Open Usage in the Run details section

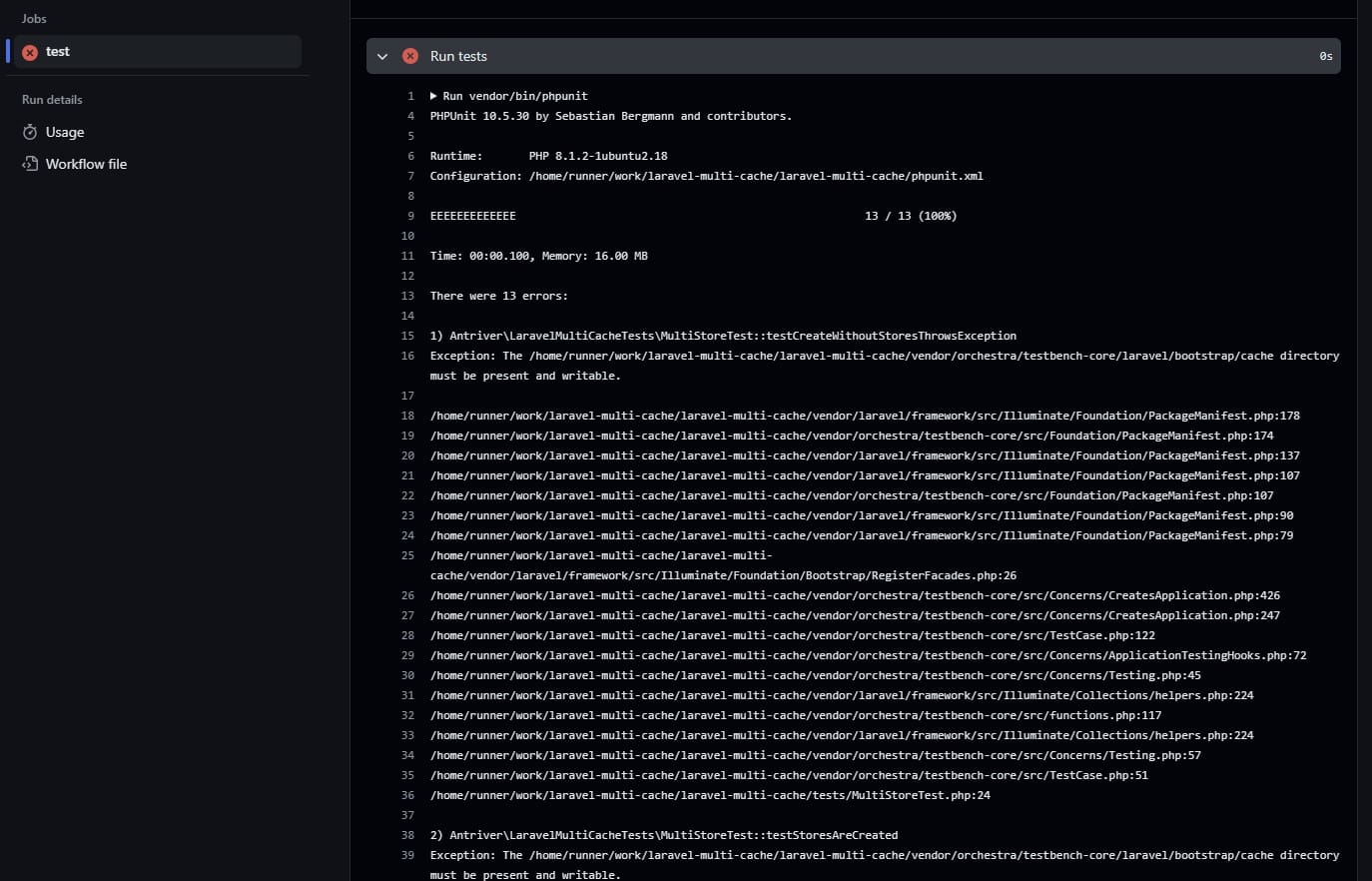coord(64,131)
